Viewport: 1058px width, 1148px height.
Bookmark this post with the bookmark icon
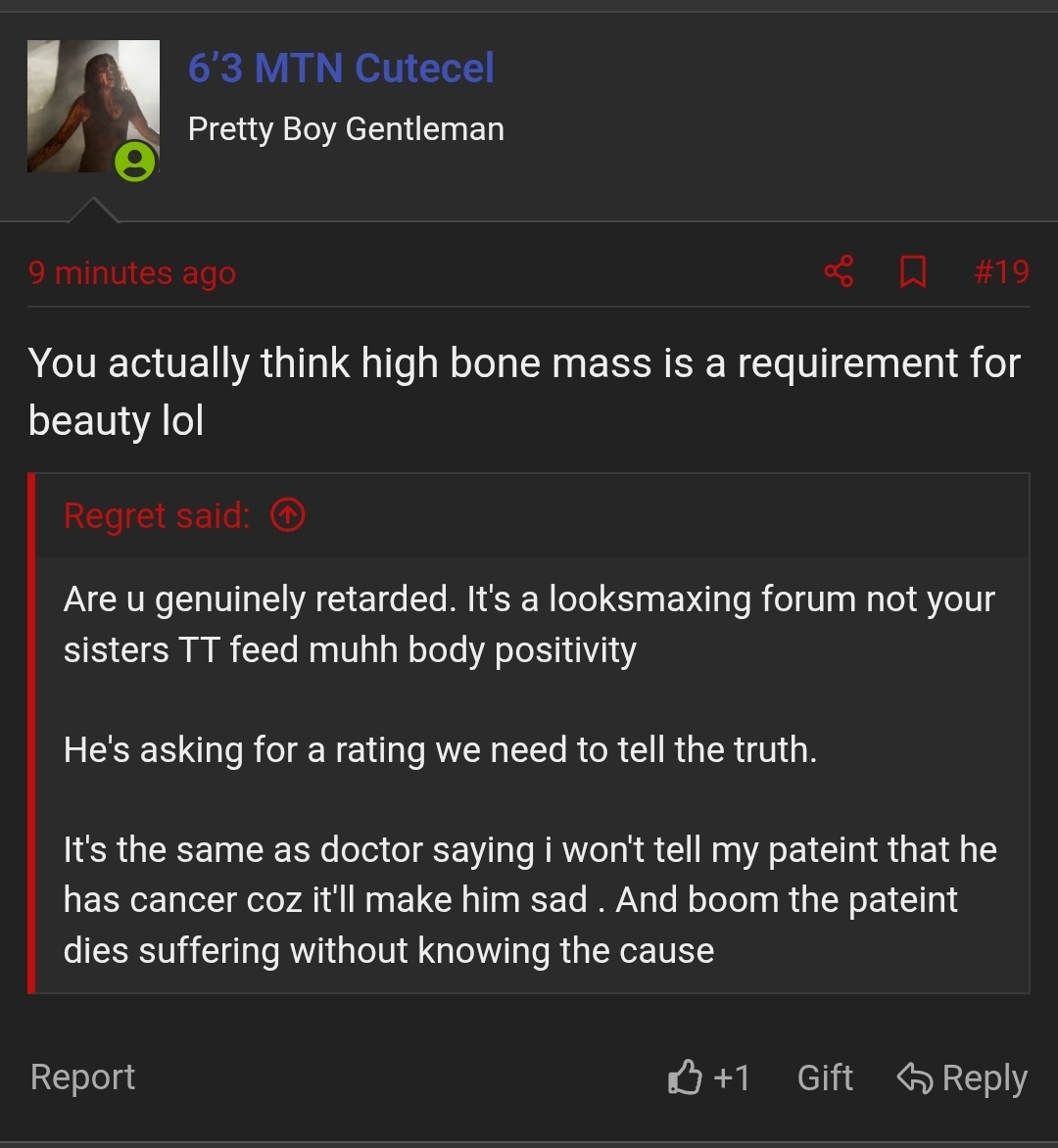tap(913, 271)
